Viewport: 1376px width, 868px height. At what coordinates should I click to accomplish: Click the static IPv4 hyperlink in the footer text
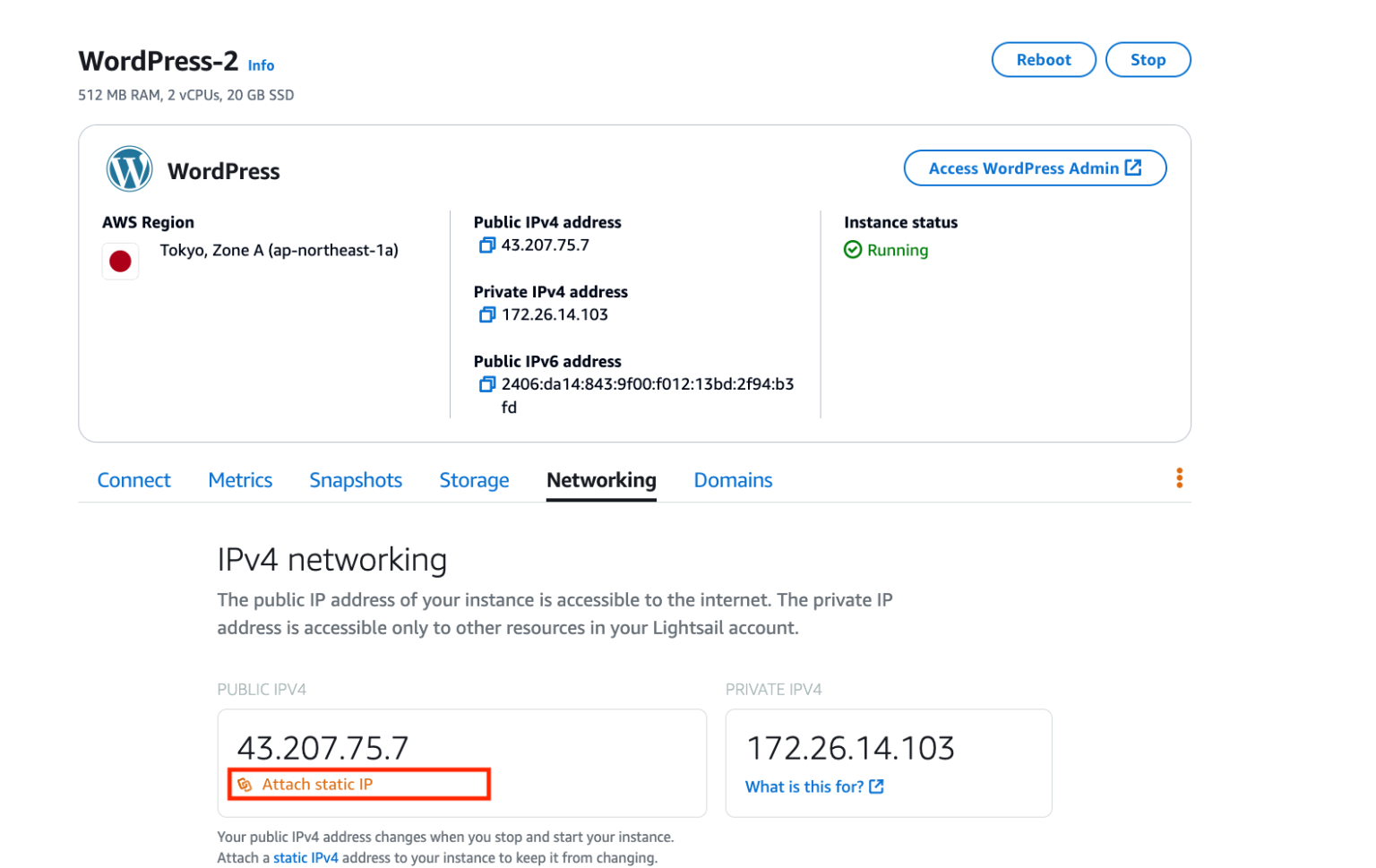(x=306, y=857)
